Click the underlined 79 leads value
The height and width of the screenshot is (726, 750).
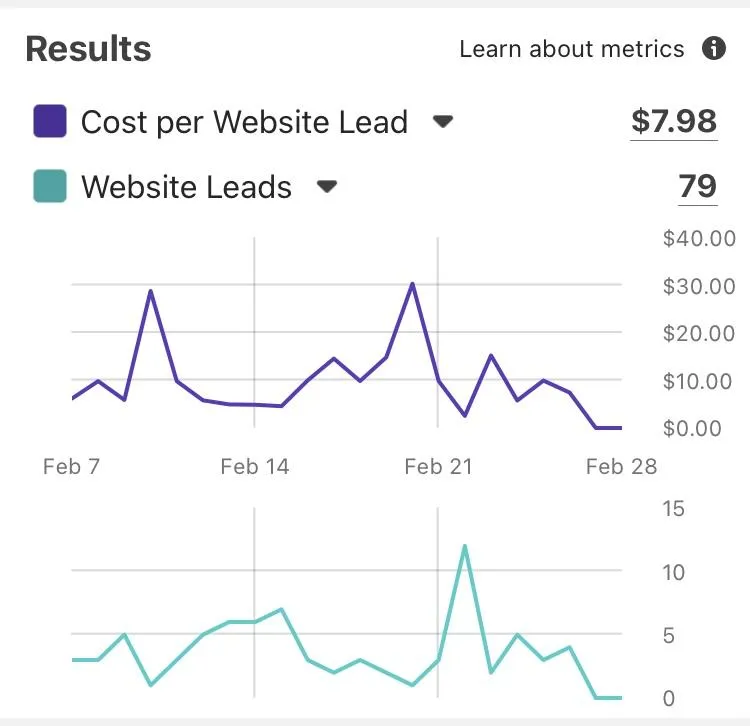click(698, 187)
